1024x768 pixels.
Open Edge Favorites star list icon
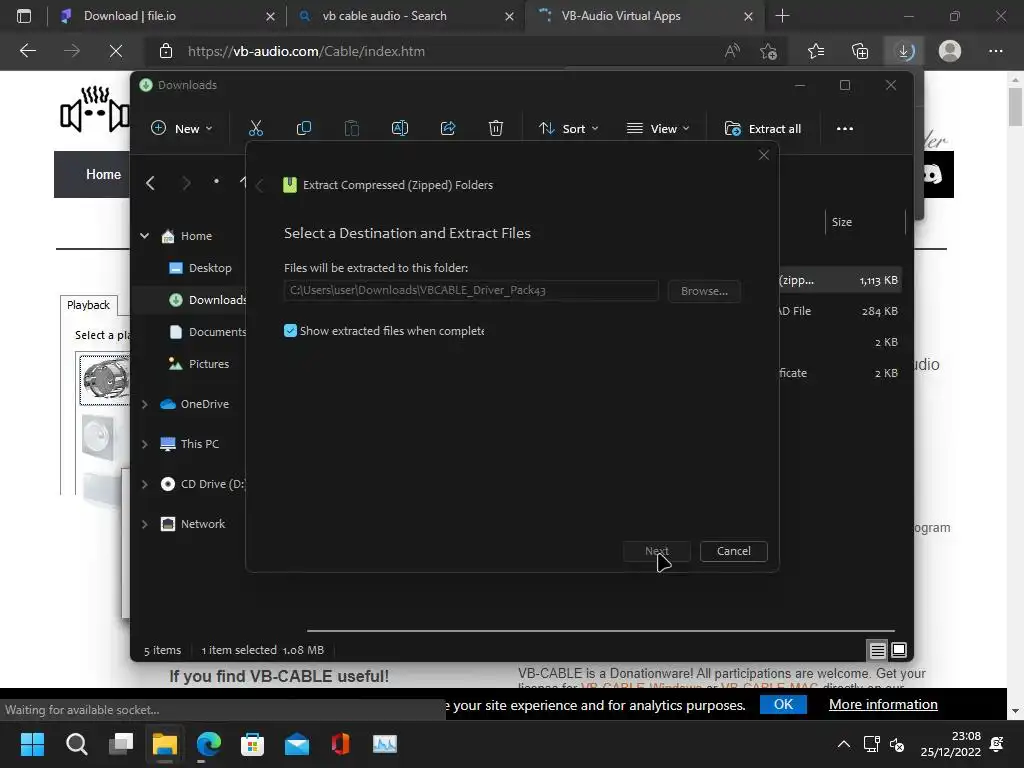816,51
